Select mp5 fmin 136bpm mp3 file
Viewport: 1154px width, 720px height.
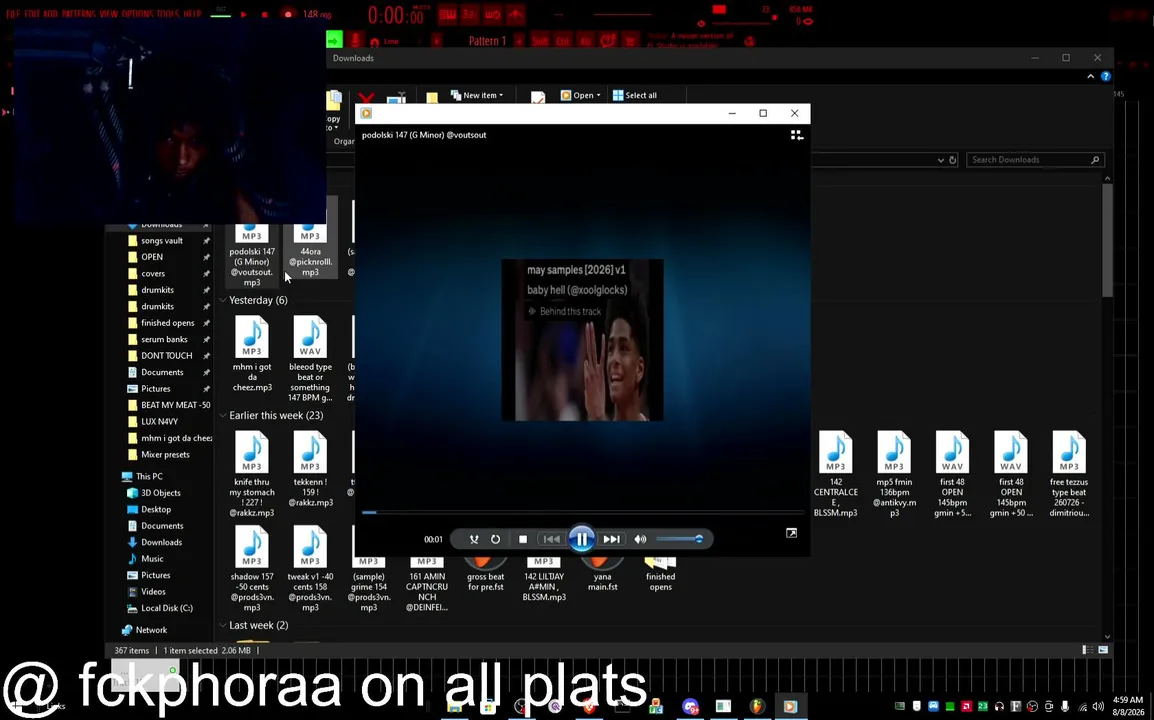[894, 473]
